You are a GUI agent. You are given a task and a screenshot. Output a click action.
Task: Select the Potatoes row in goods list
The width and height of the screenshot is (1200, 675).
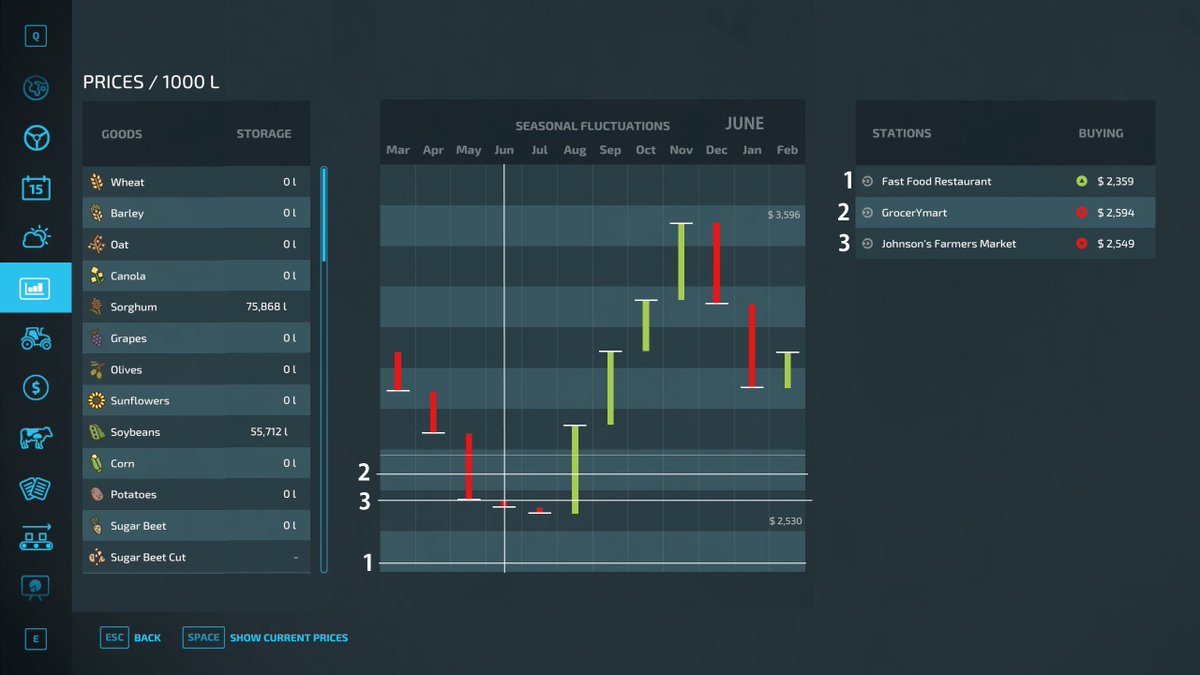196,494
